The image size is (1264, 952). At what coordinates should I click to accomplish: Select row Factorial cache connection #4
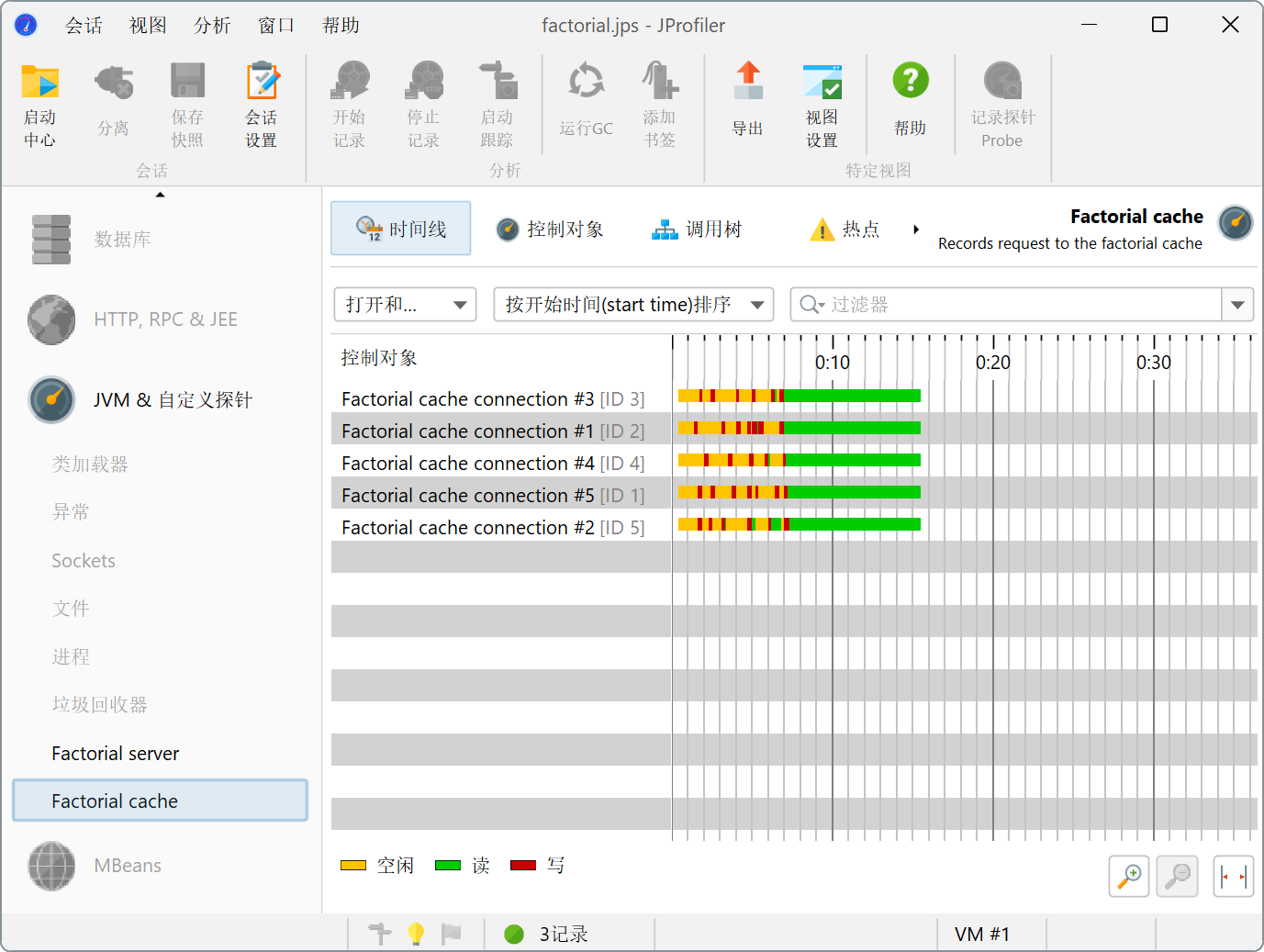[794, 463]
